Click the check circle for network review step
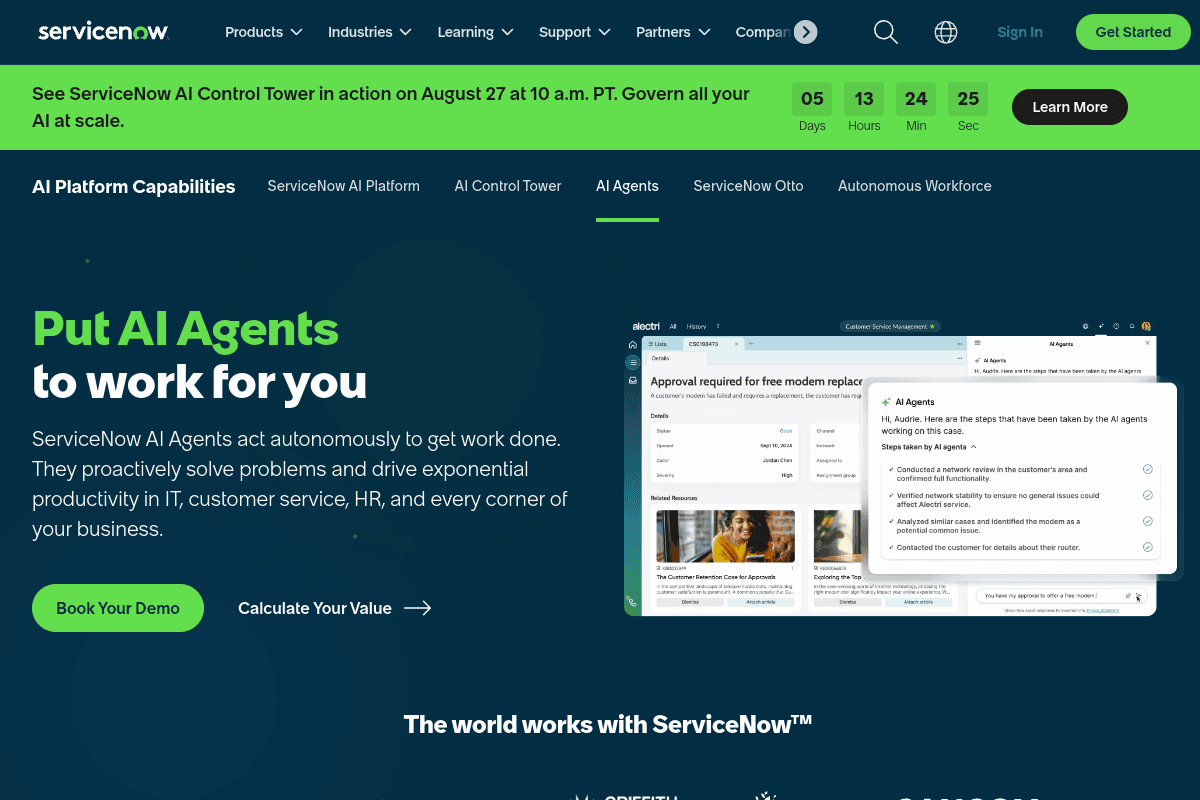Image resolution: width=1200 pixels, height=800 pixels. [1147, 469]
